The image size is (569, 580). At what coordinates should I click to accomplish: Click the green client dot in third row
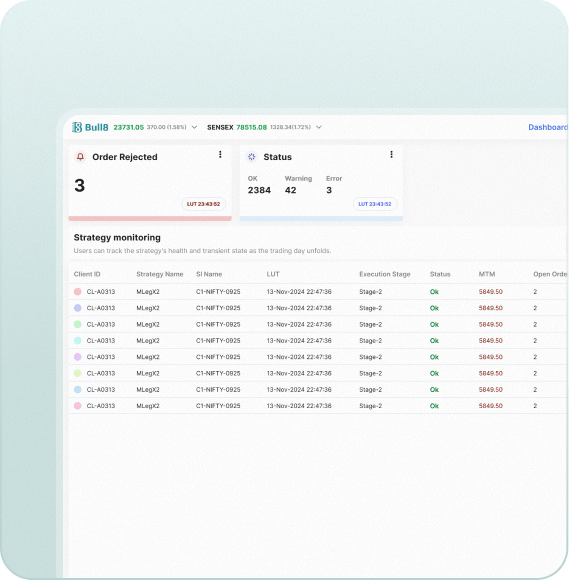[x=78, y=324]
